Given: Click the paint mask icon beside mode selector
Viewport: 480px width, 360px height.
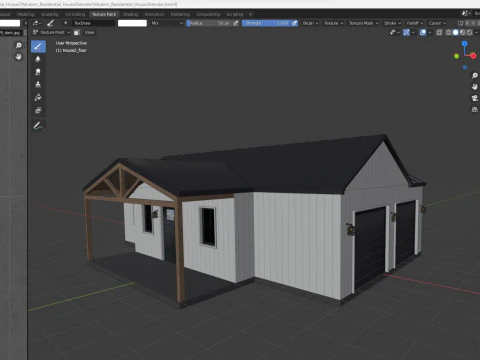Looking at the screenshot, I should point(77,32).
